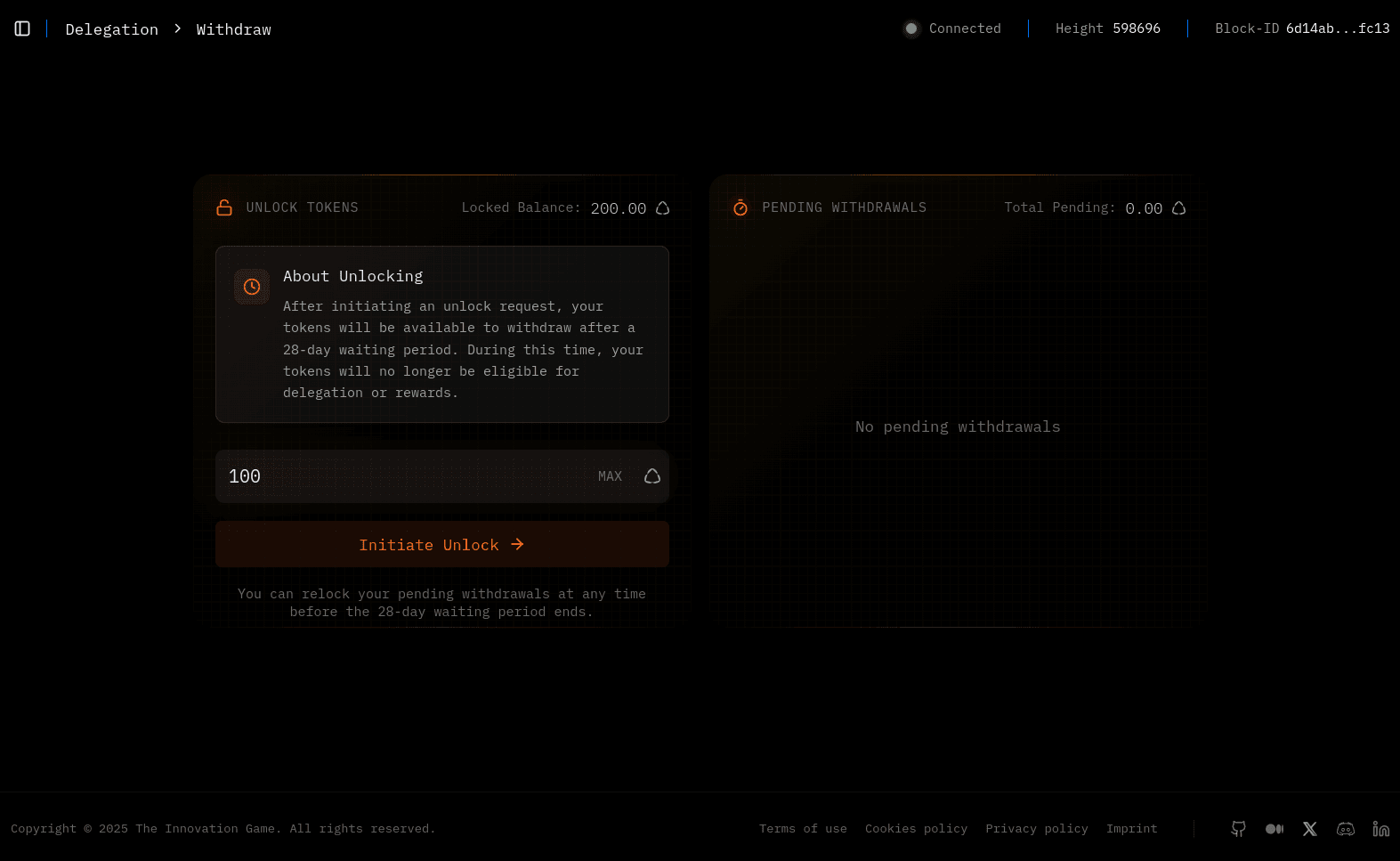Open the X (Twitter) icon
The image size is (1400, 861).
click(x=1309, y=829)
